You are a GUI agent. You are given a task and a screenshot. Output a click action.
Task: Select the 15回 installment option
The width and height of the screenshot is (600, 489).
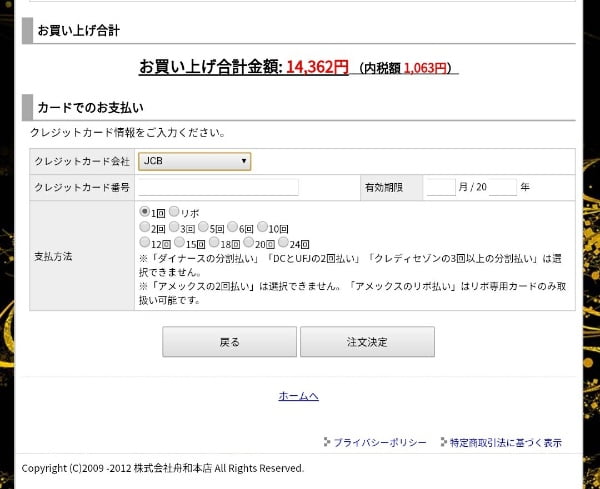pyautogui.click(x=180, y=242)
